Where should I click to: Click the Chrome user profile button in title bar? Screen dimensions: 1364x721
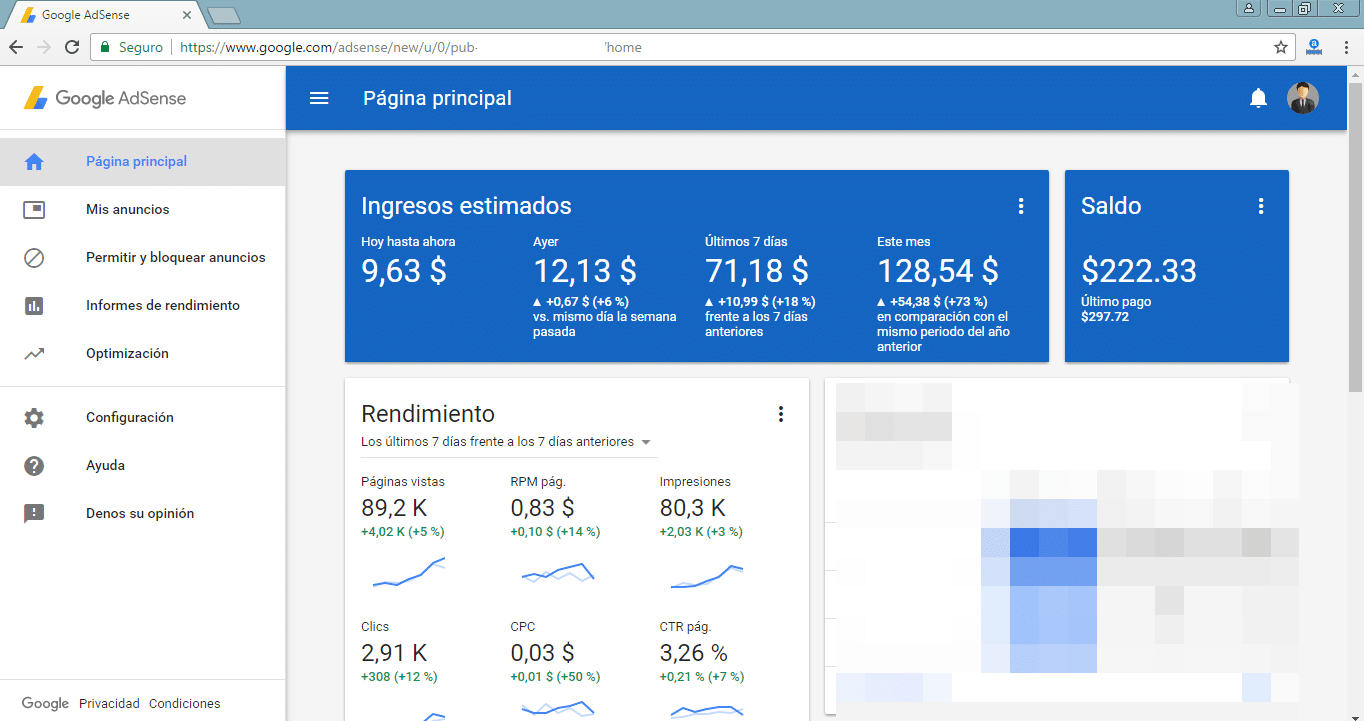coord(1249,9)
